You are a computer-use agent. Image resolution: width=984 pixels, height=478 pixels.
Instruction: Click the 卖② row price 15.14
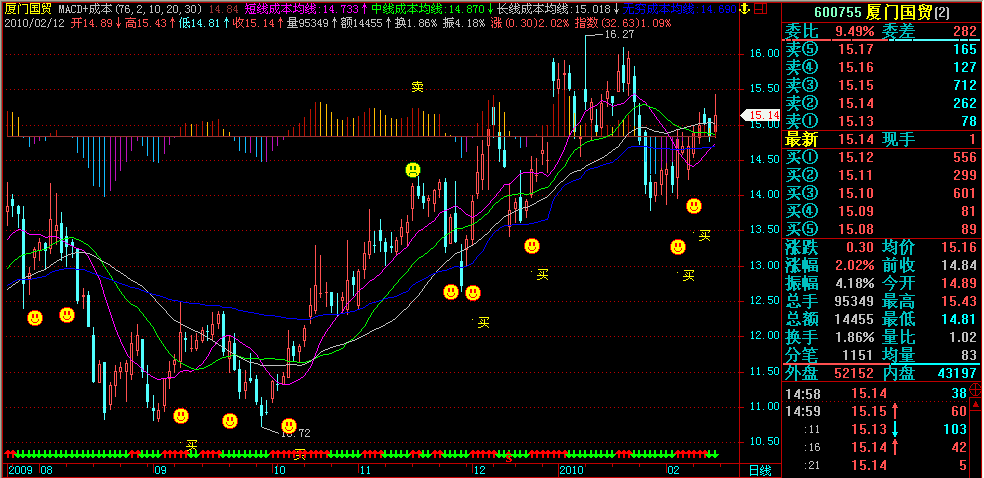[854, 104]
